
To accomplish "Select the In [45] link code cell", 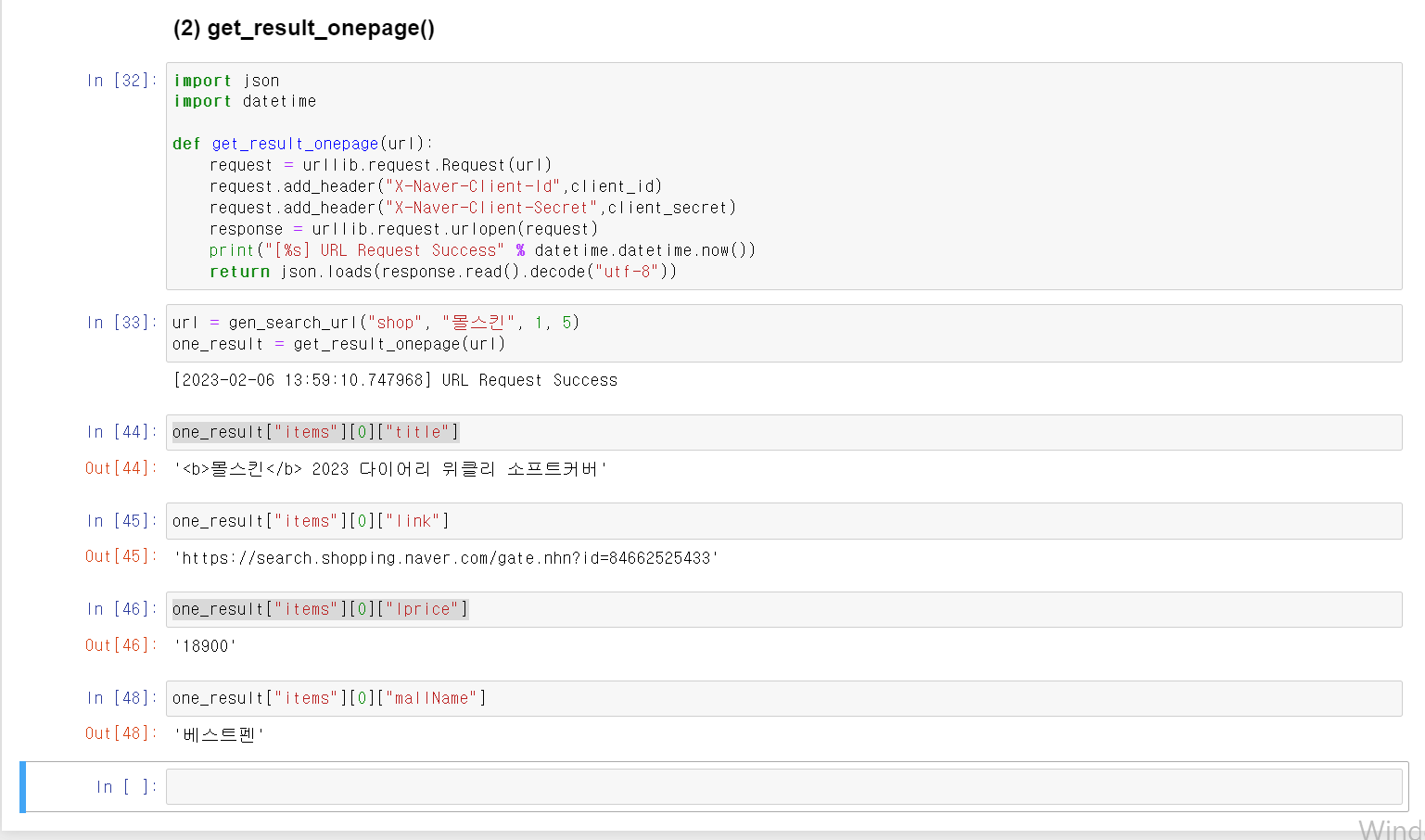I will click(x=783, y=521).
